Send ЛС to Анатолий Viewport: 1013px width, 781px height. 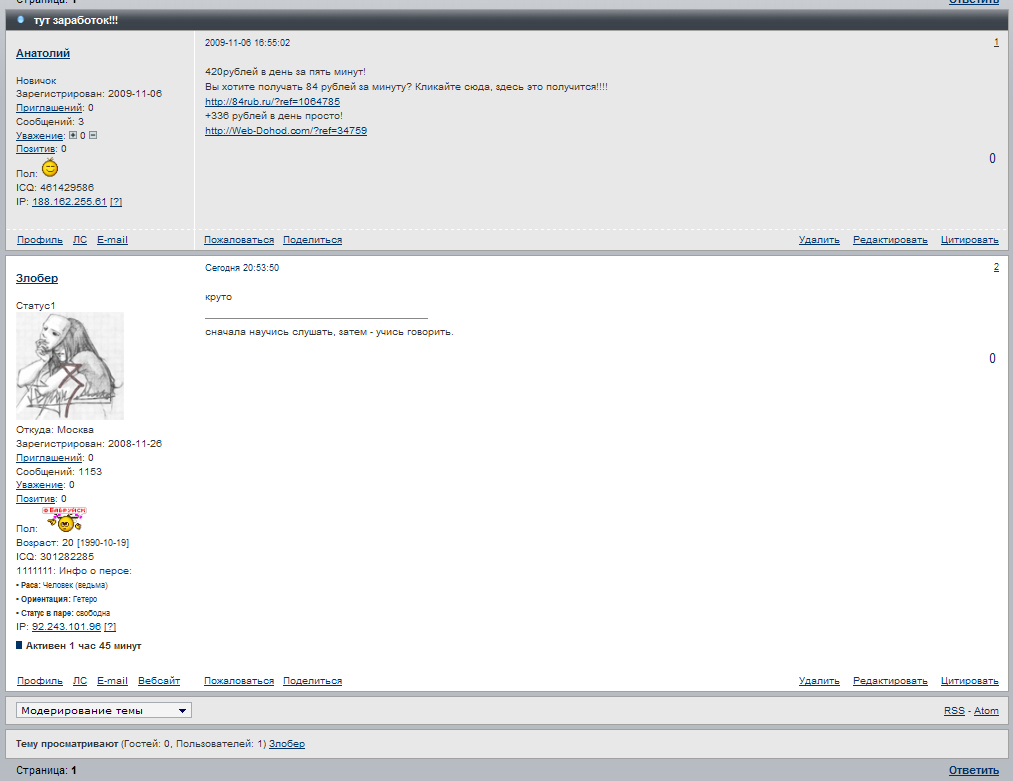click(79, 240)
